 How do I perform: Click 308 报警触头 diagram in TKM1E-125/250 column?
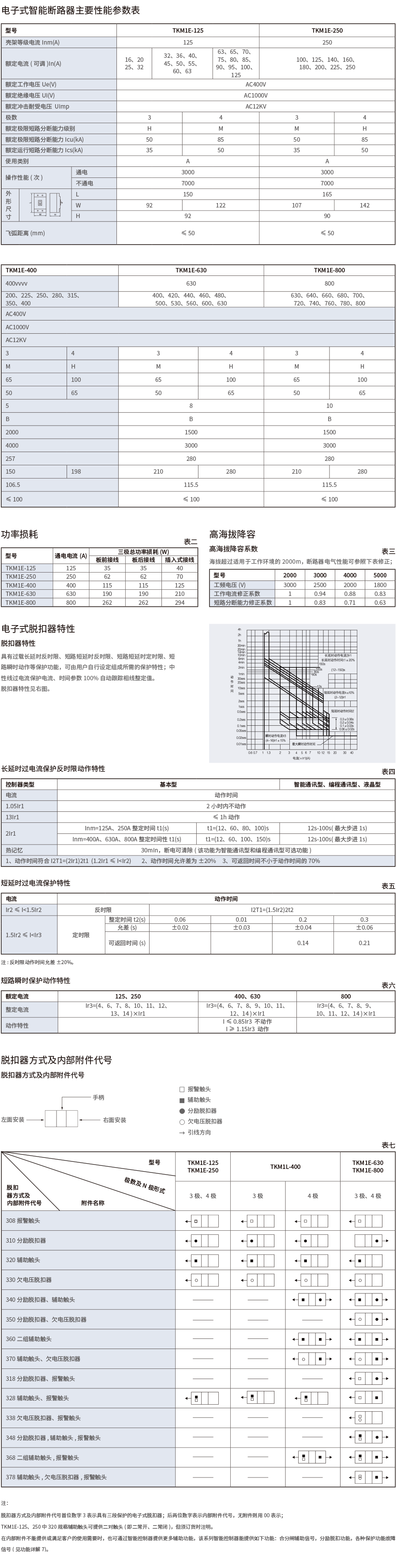[202, 1221]
